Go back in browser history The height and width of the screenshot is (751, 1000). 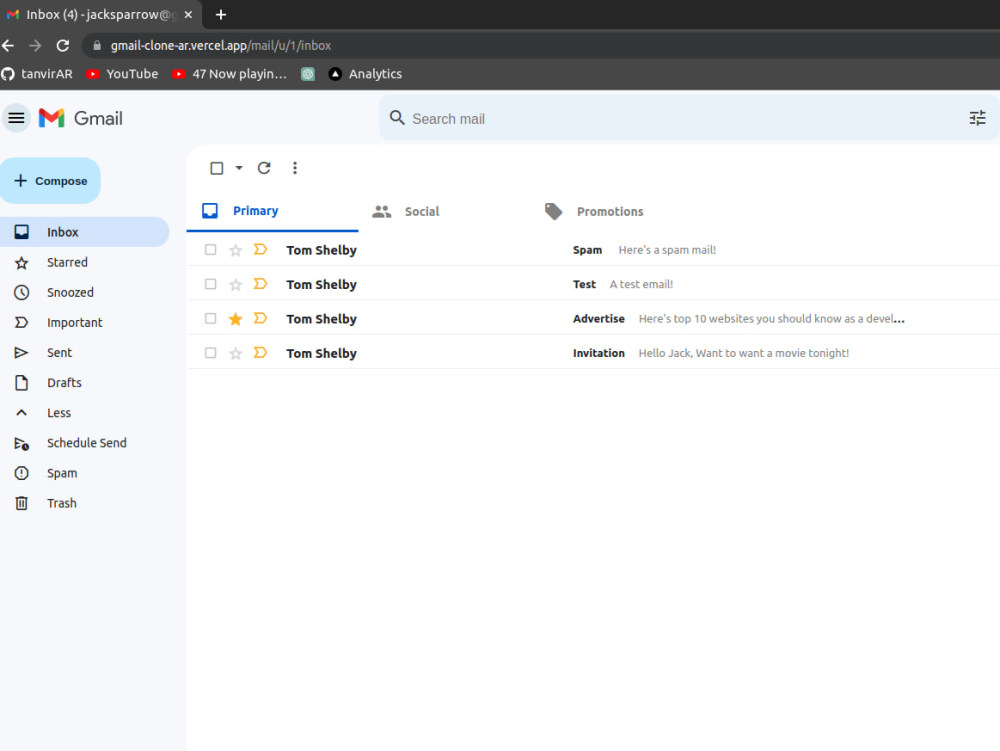pyautogui.click(x=8, y=46)
